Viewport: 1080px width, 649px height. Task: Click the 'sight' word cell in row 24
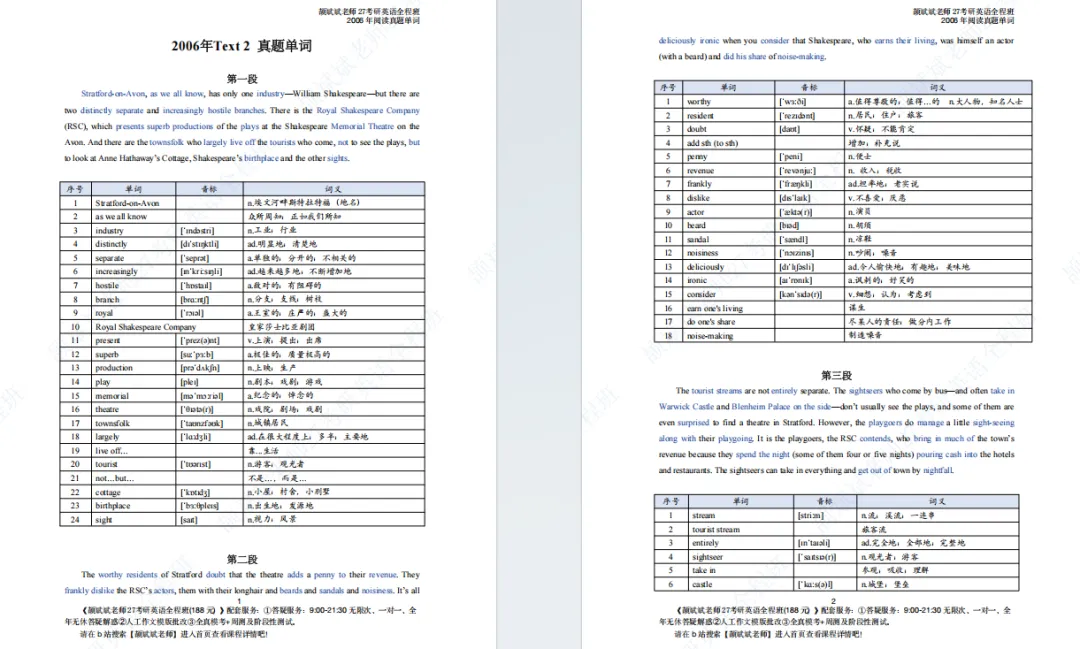[134, 519]
